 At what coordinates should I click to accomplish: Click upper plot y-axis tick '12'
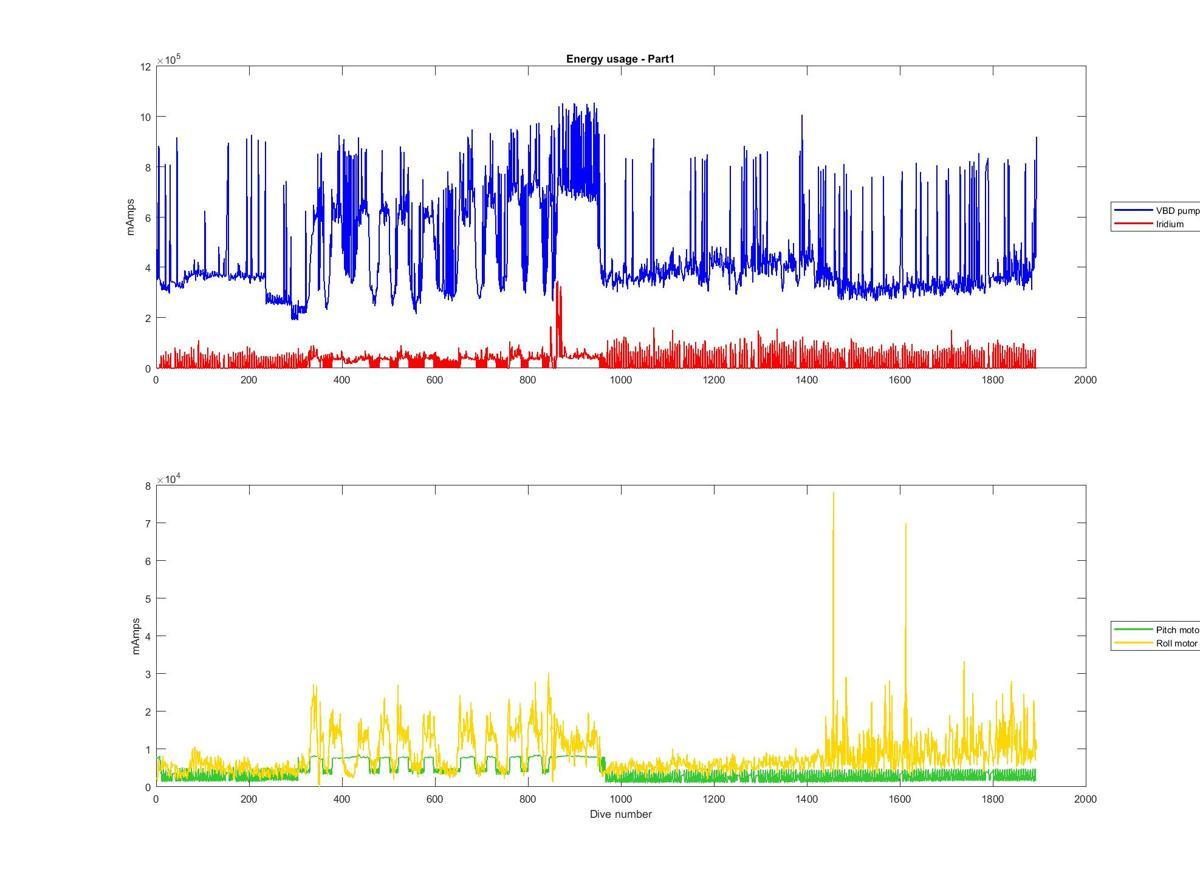point(145,67)
